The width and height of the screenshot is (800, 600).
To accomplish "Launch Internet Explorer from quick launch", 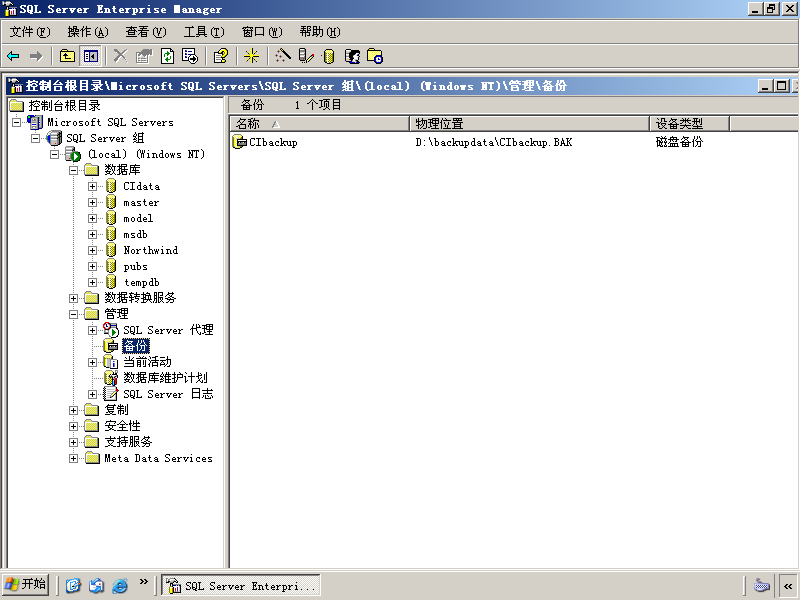I will tap(119, 585).
